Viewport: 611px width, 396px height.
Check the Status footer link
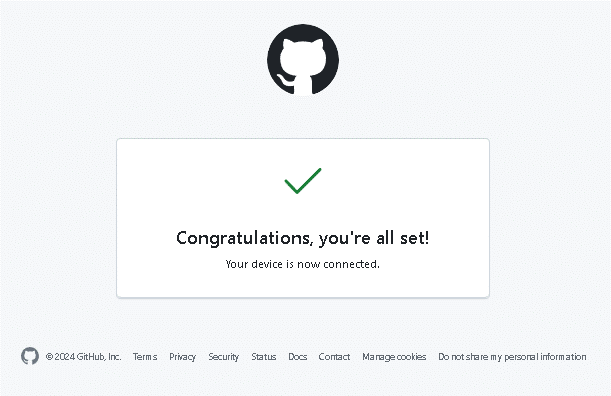tap(264, 357)
